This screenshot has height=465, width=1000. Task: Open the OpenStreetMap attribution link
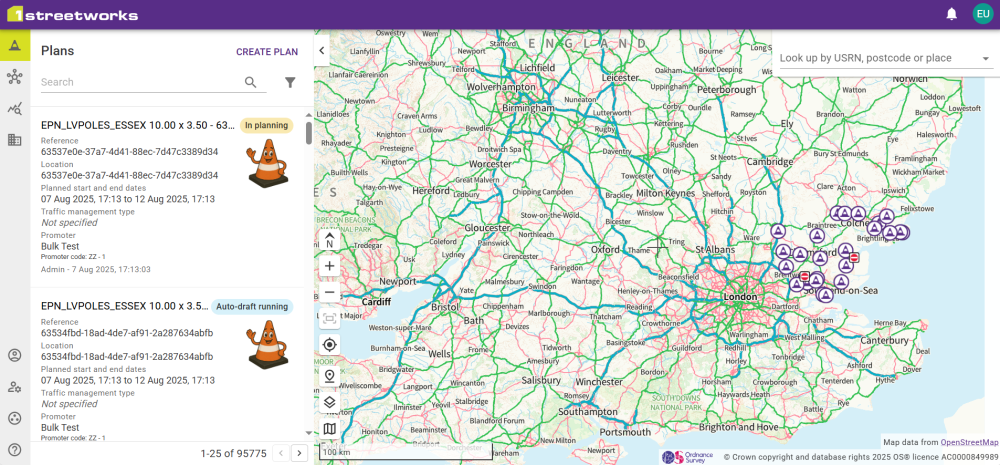[969, 442]
